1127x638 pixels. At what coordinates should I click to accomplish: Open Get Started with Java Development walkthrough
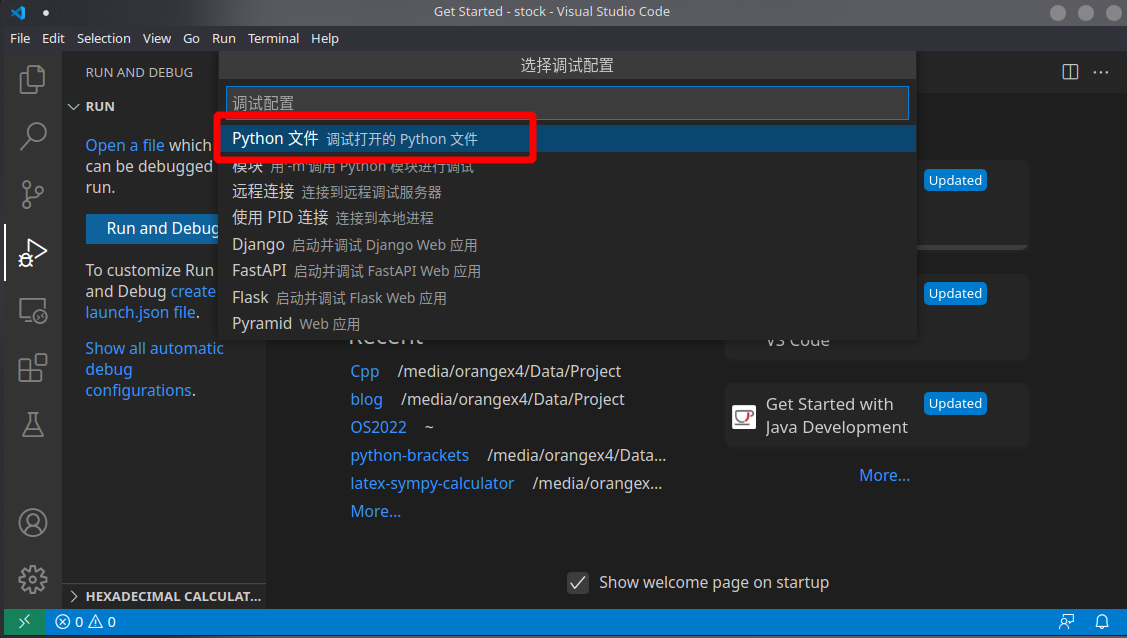876,416
